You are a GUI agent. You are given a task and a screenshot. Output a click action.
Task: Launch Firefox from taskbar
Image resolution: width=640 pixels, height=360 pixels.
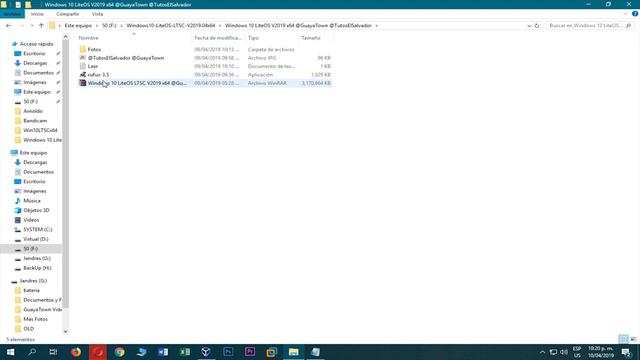(x=76, y=352)
